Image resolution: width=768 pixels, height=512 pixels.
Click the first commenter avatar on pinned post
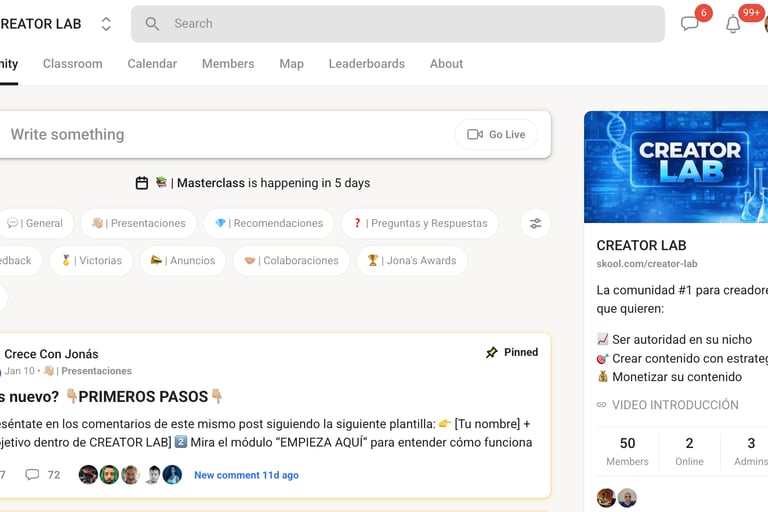coord(88,475)
